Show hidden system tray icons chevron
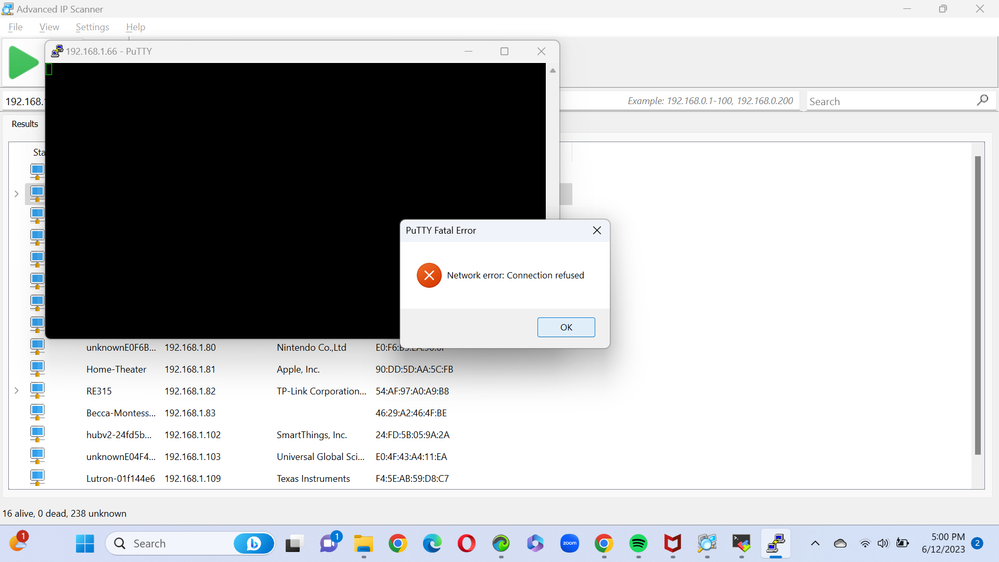 [x=815, y=544]
